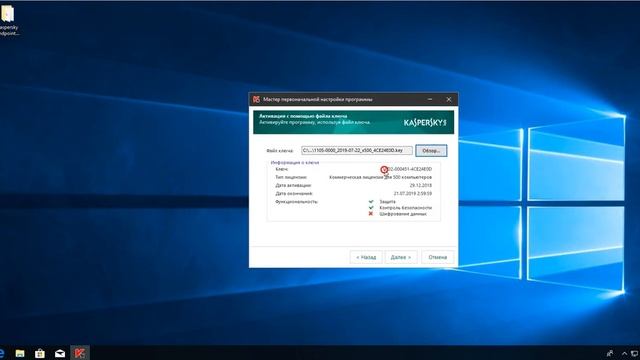Click the Тип лицензии label

pos(291,177)
